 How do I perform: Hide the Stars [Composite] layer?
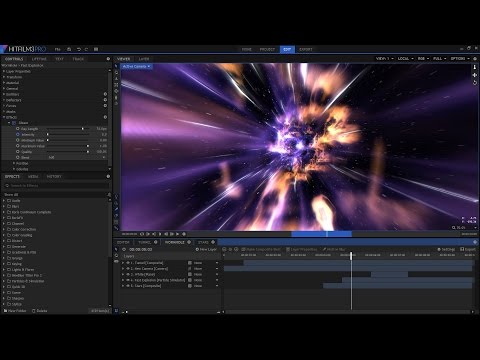point(128,286)
